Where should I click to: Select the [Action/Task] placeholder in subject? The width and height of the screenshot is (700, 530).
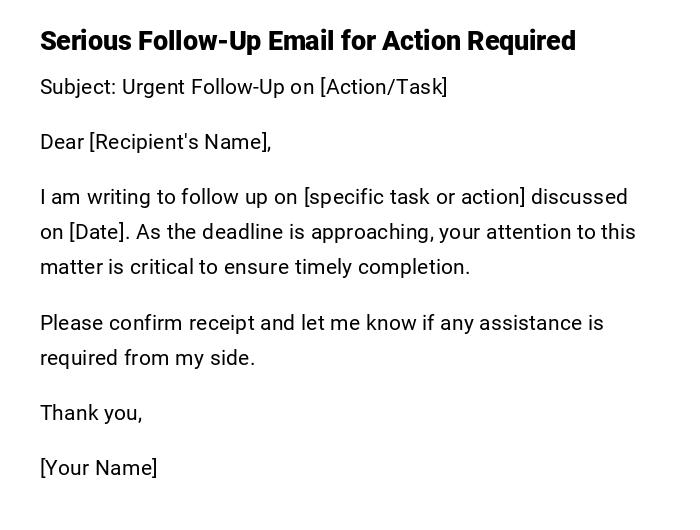click(x=383, y=87)
